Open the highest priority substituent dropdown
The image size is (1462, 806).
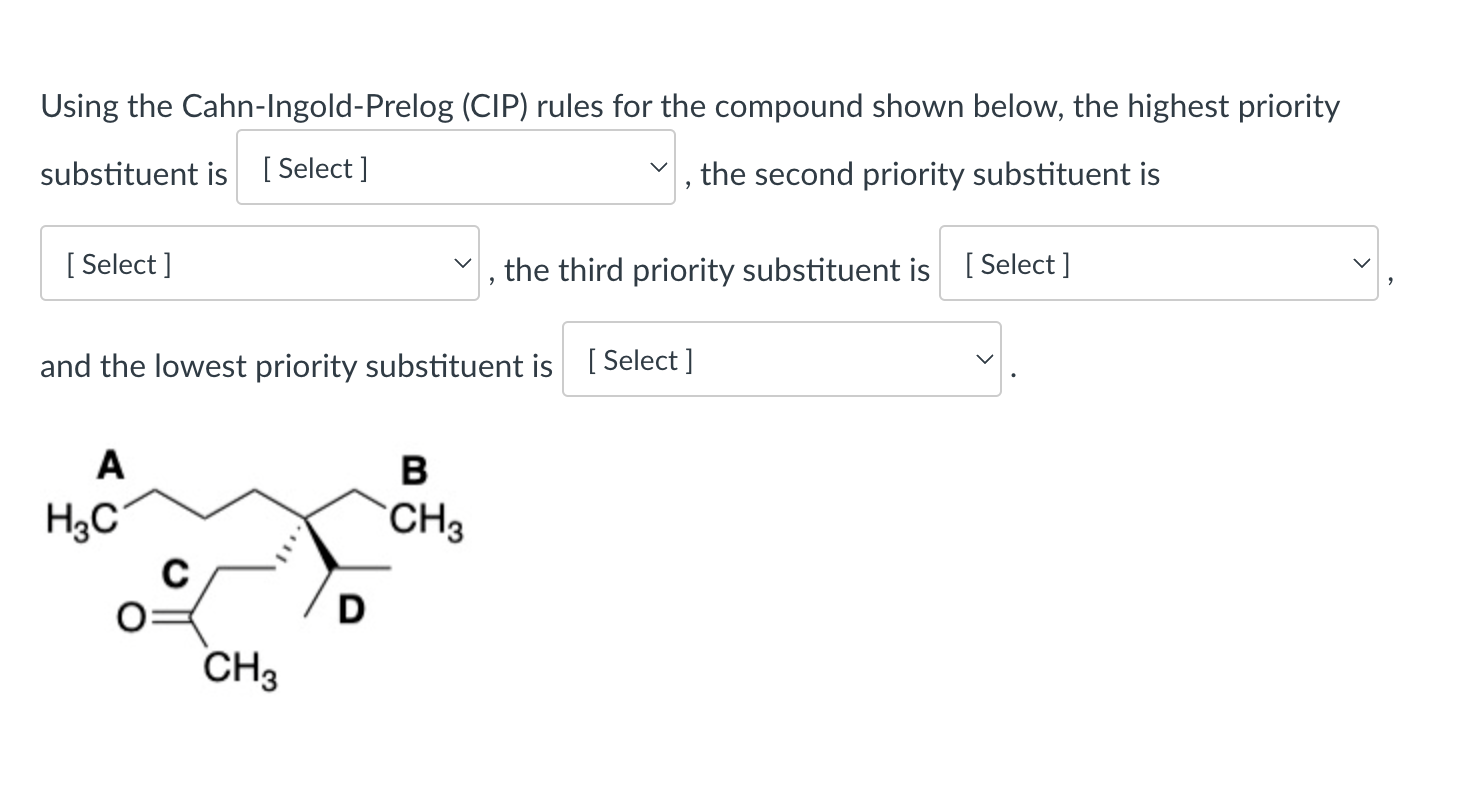pyautogui.click(x=455, y=168)
